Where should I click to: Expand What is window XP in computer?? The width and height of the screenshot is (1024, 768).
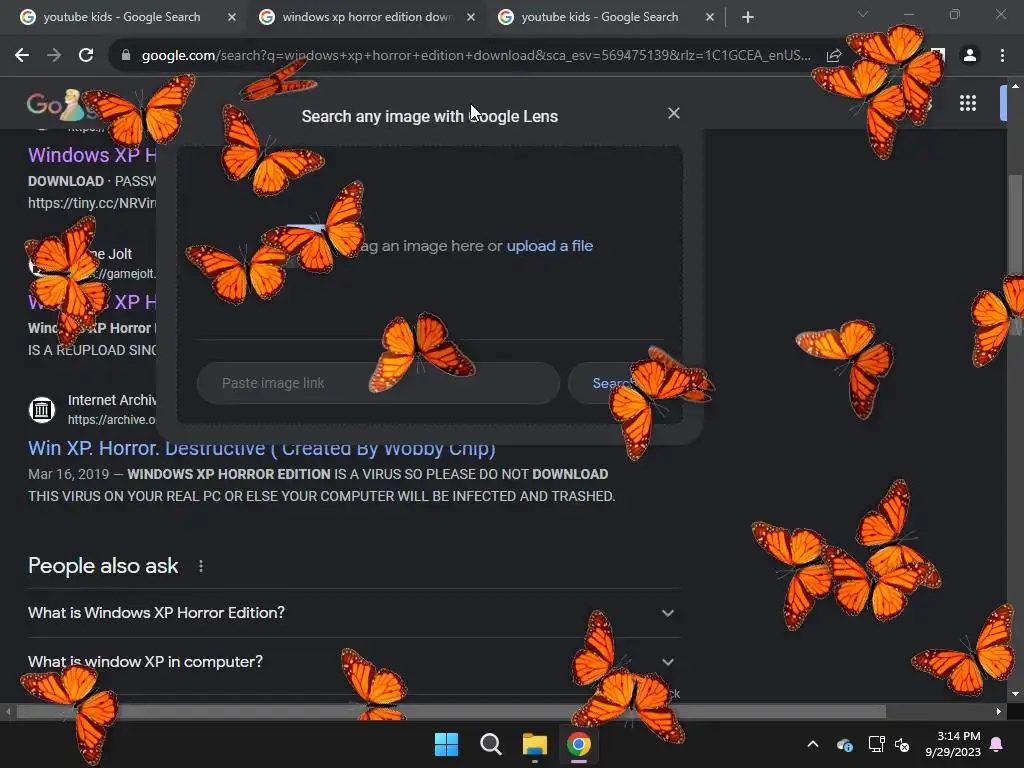(353, 662)
